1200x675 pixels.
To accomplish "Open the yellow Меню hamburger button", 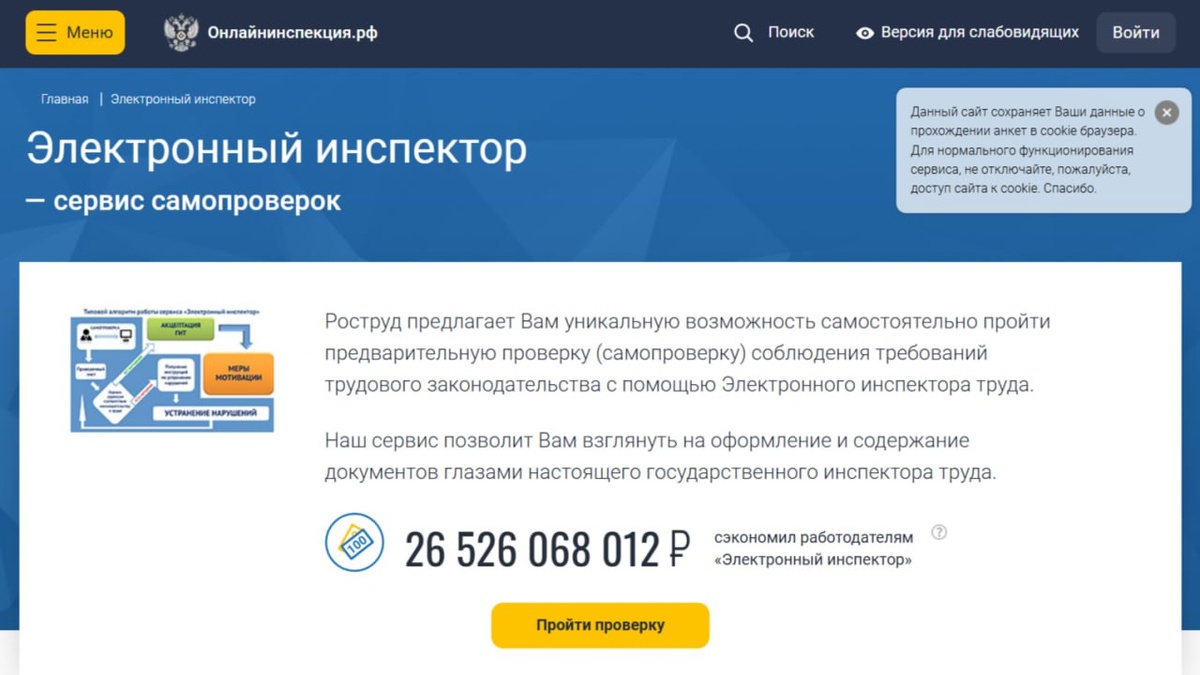I will coord(75,32).
